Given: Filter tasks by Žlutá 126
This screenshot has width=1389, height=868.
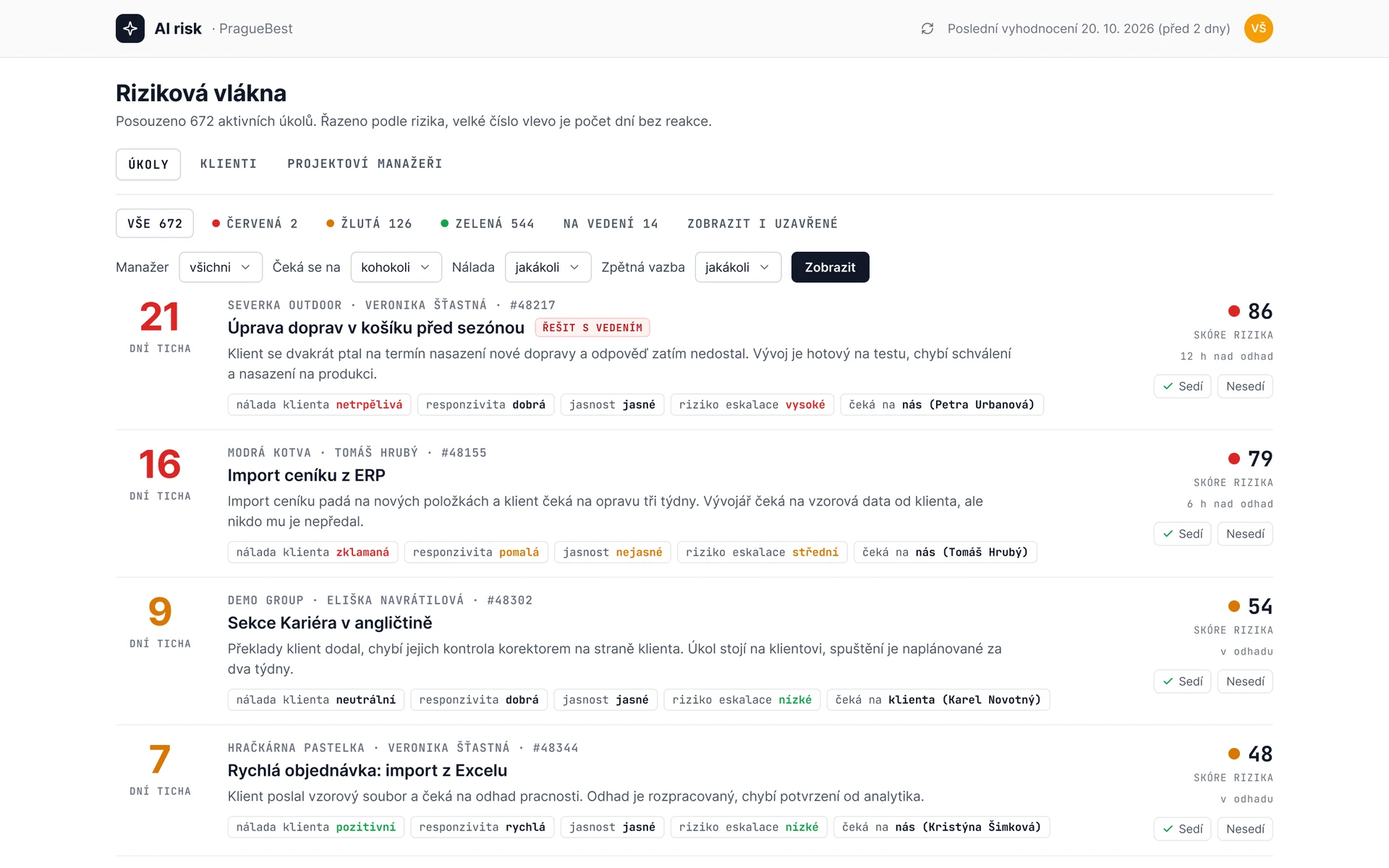Looking at the screenshot, I should click(369, 224).
